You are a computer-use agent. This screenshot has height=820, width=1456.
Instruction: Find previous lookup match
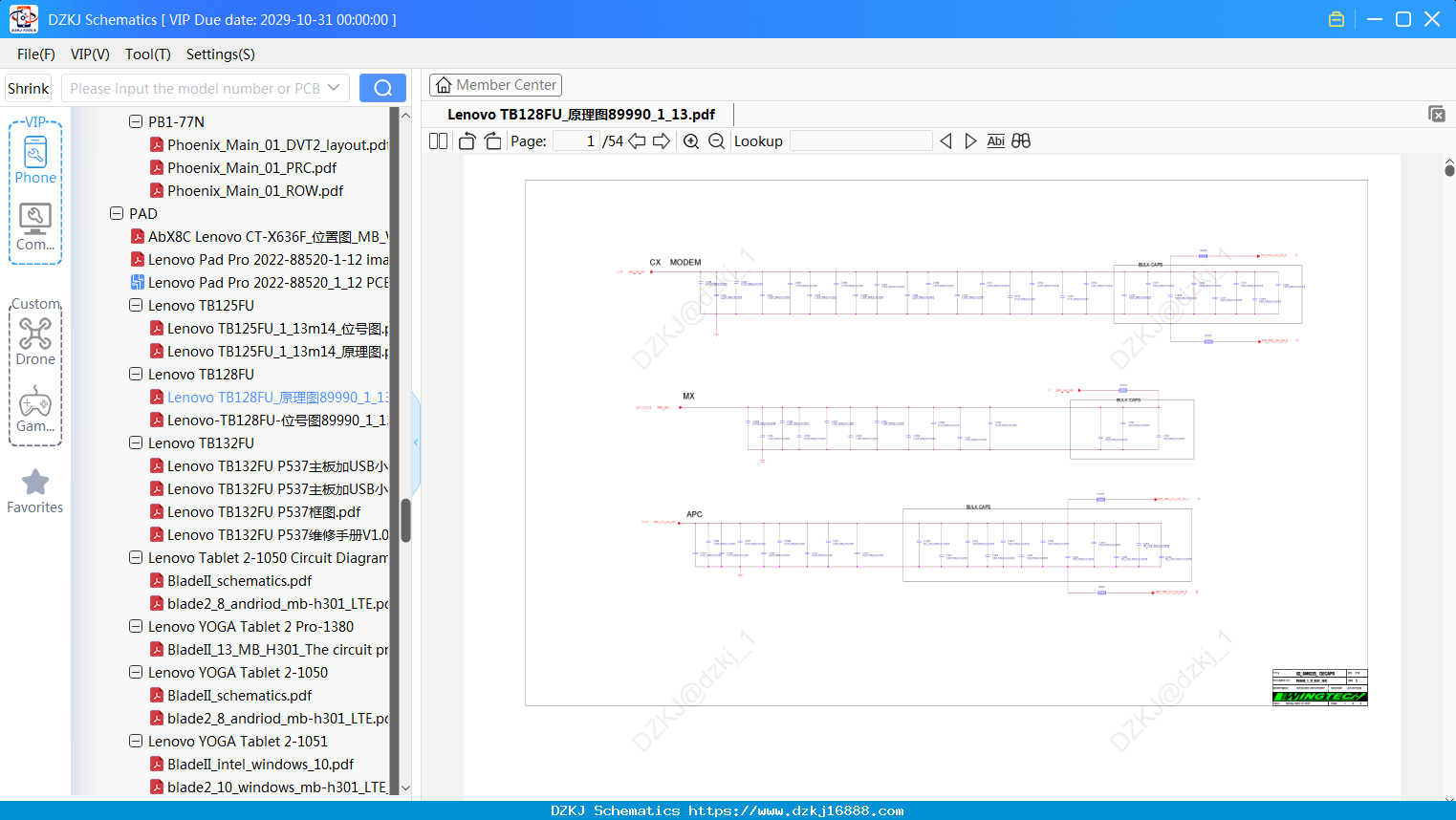(x=945, y=141)
